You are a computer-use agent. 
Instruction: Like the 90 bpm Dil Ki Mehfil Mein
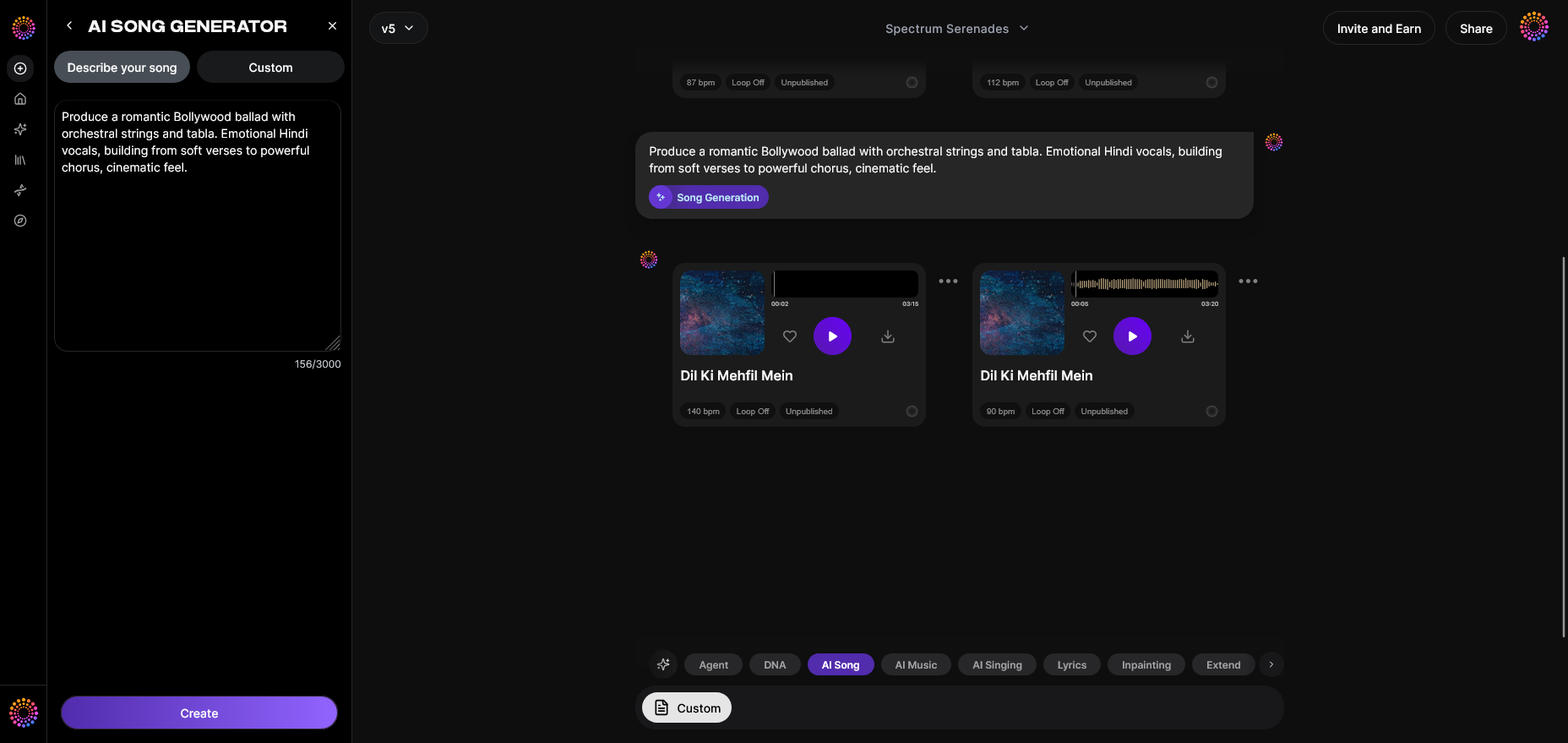(1090, 336)
